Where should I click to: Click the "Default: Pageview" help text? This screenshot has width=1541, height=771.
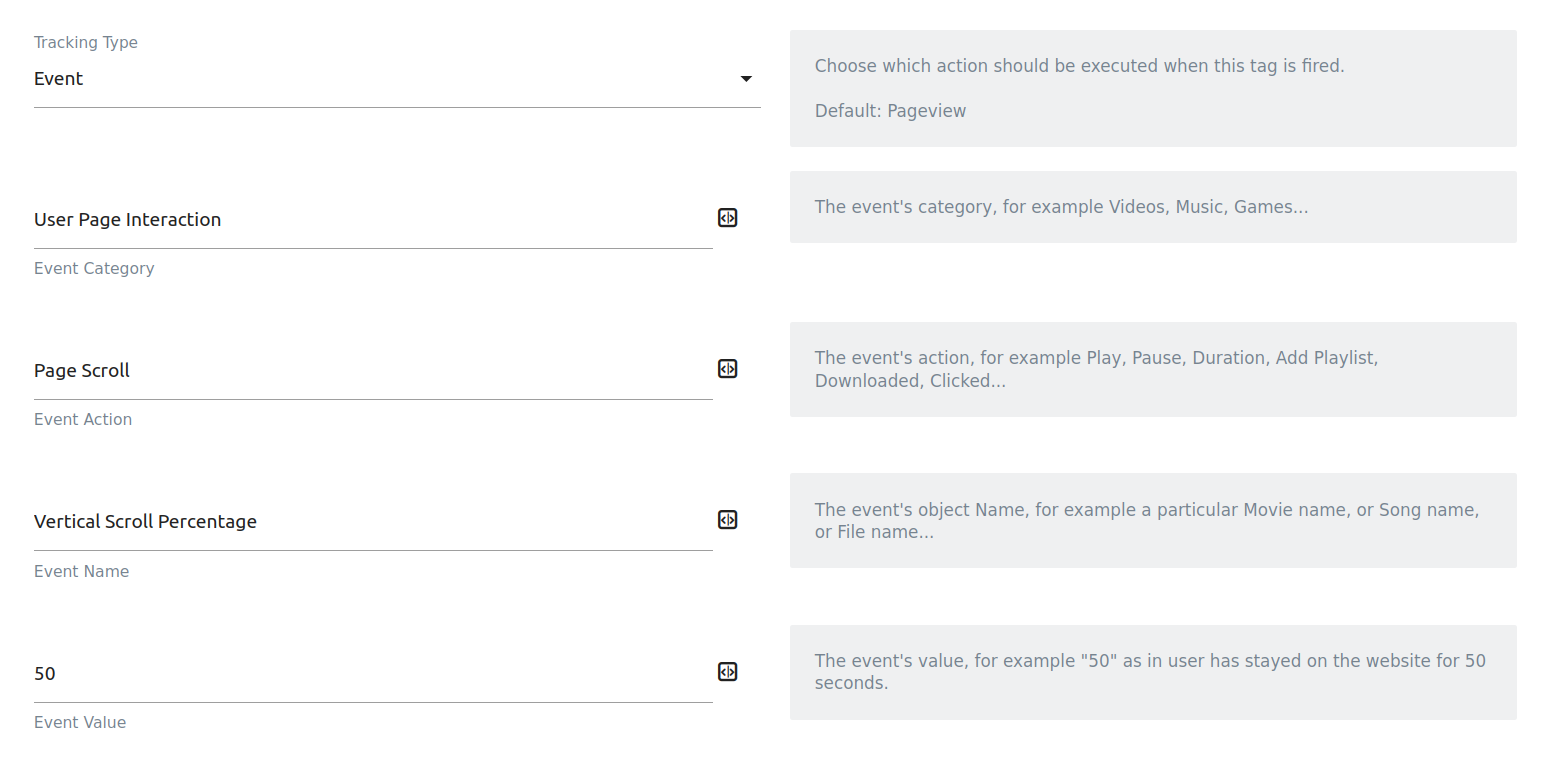coord(890,111)
